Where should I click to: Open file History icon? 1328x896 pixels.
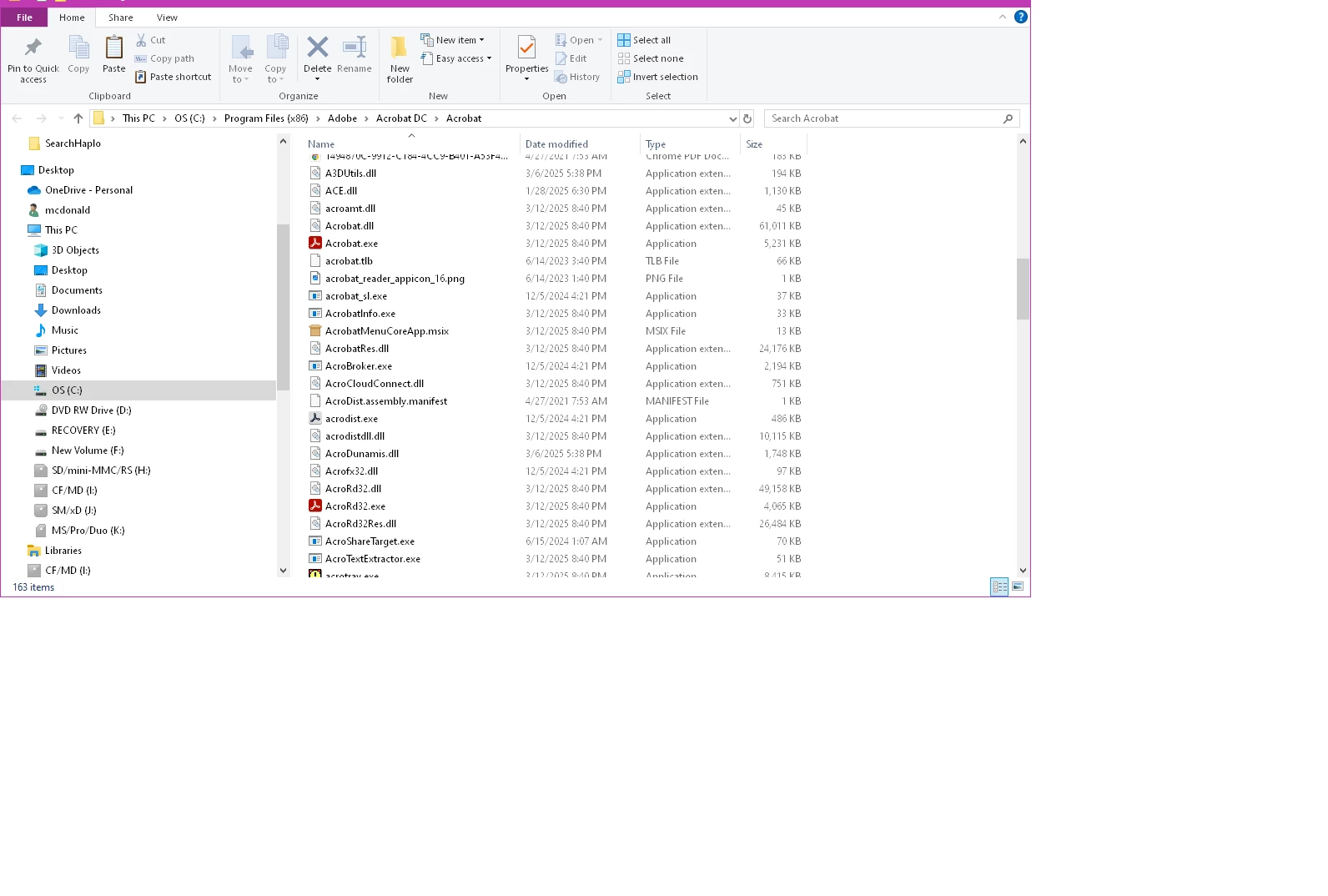[561, 77]
